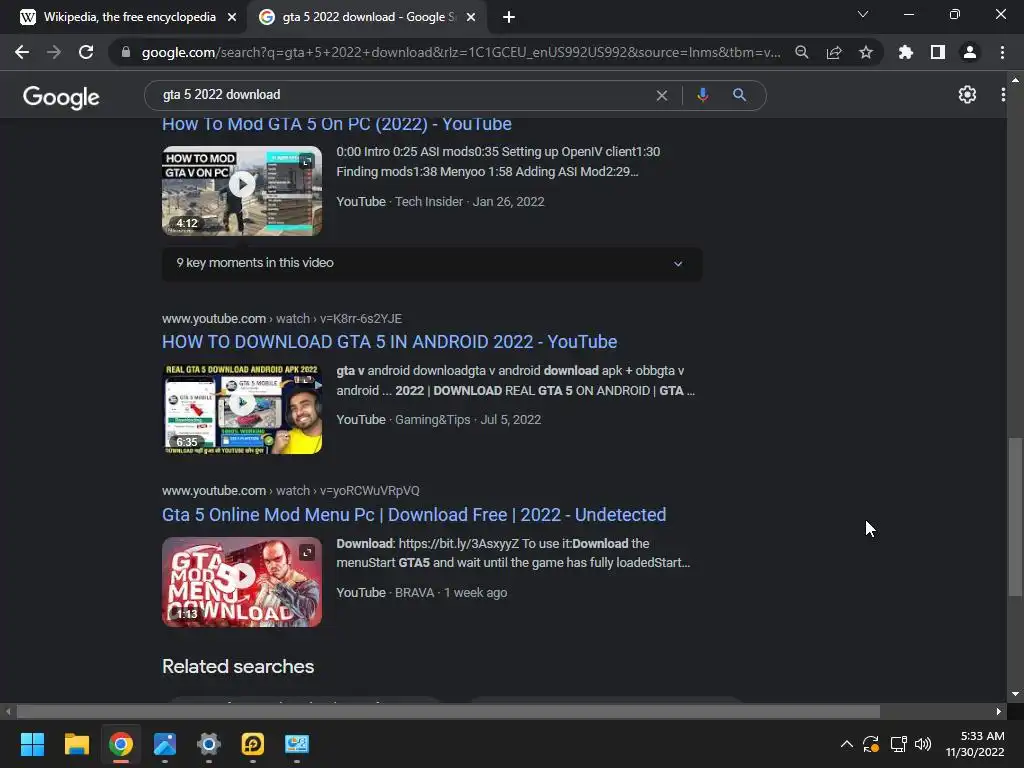1024x768 pixels.
Task: Expand preview icon on How To Mod thumbnail
Action: coord(307,161)
